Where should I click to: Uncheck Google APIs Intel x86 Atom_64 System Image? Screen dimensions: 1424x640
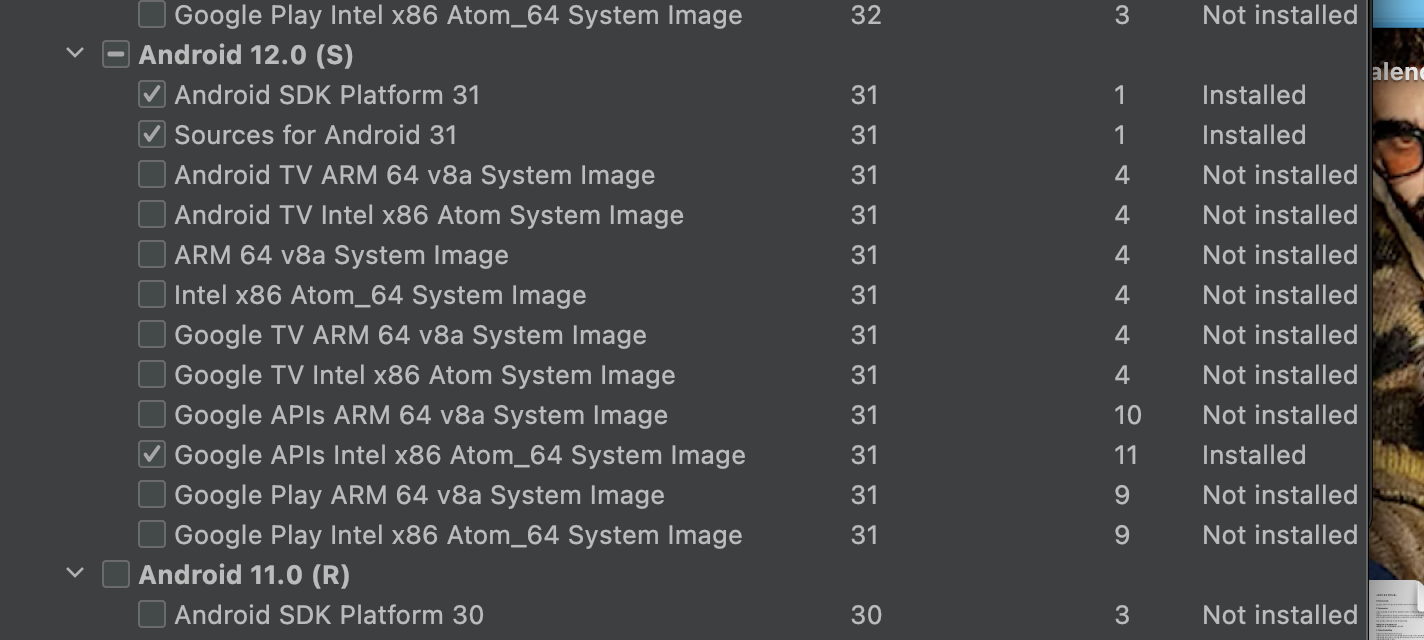click(152, 455)
